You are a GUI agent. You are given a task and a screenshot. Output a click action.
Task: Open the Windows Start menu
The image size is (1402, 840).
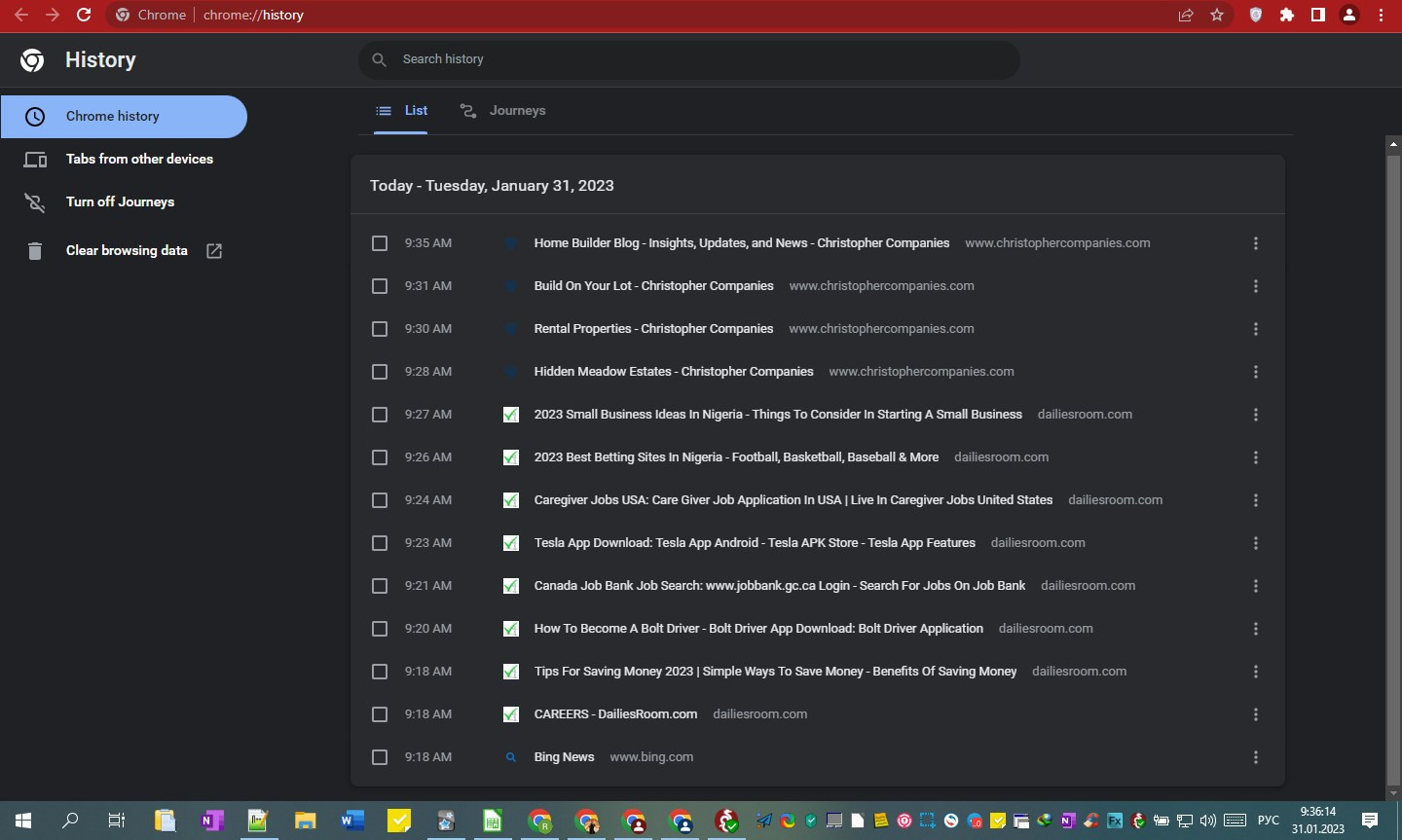click(x=23, y=821)
